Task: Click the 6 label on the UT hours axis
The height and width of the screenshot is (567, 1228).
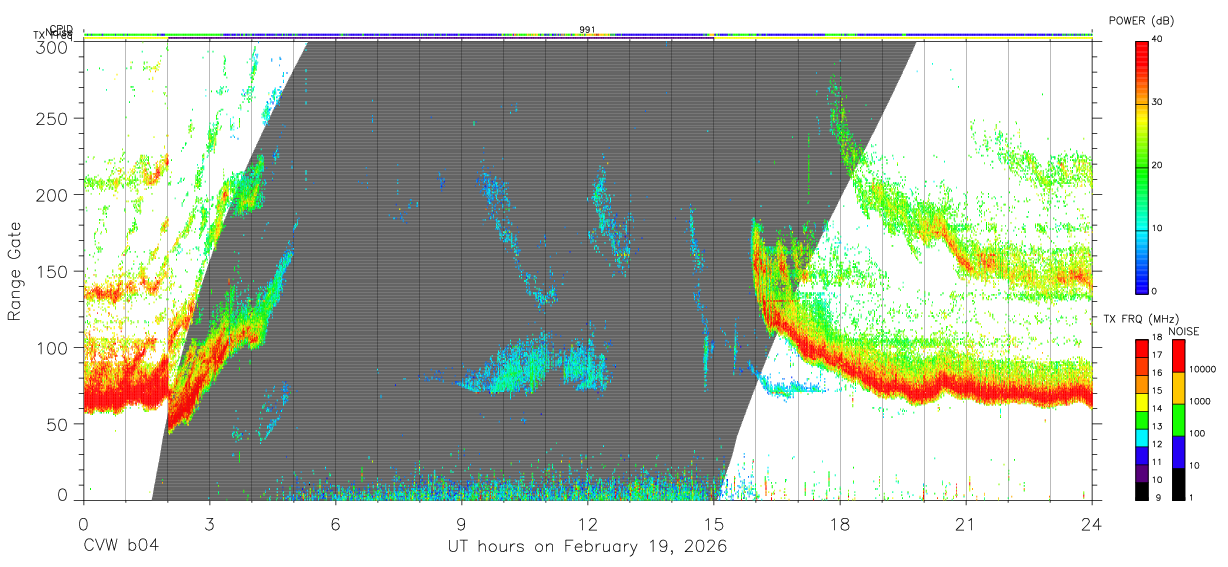Action: coord(335,523)
